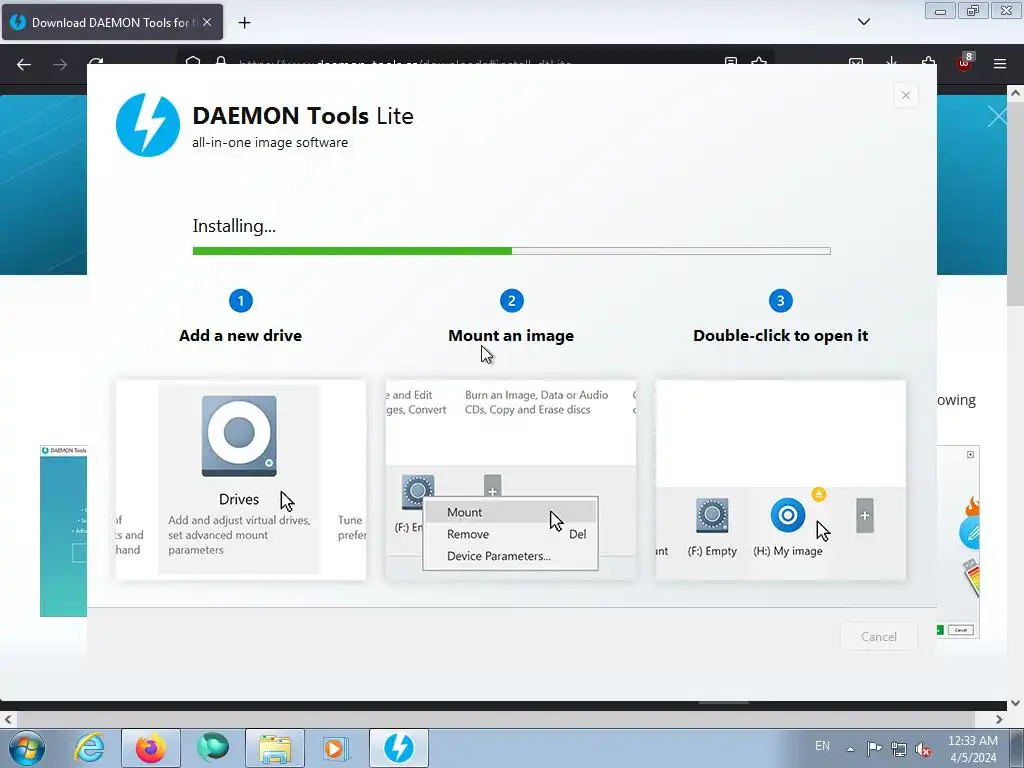The image size is (1024, 768).
Task: Click the EN language indicator
Action: 822,746
